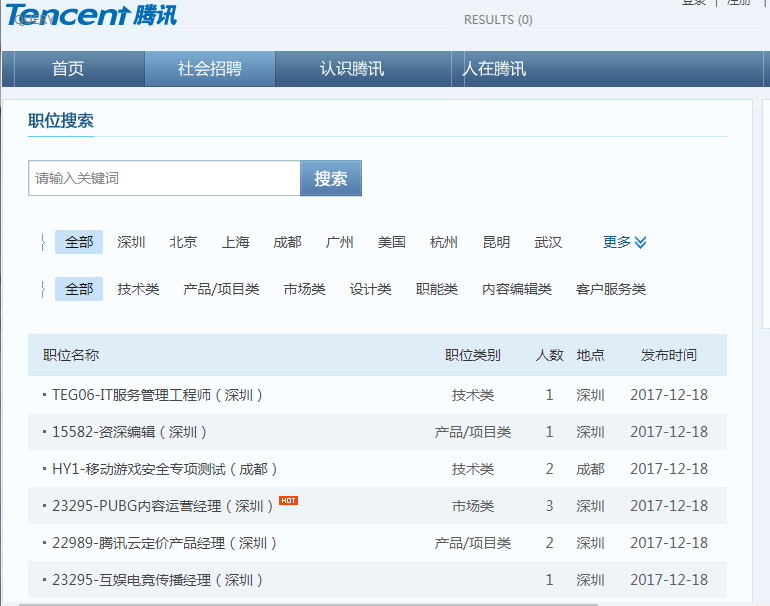Filter jobs by location 上海
This screenshot has height=606, width=770.
236,242
